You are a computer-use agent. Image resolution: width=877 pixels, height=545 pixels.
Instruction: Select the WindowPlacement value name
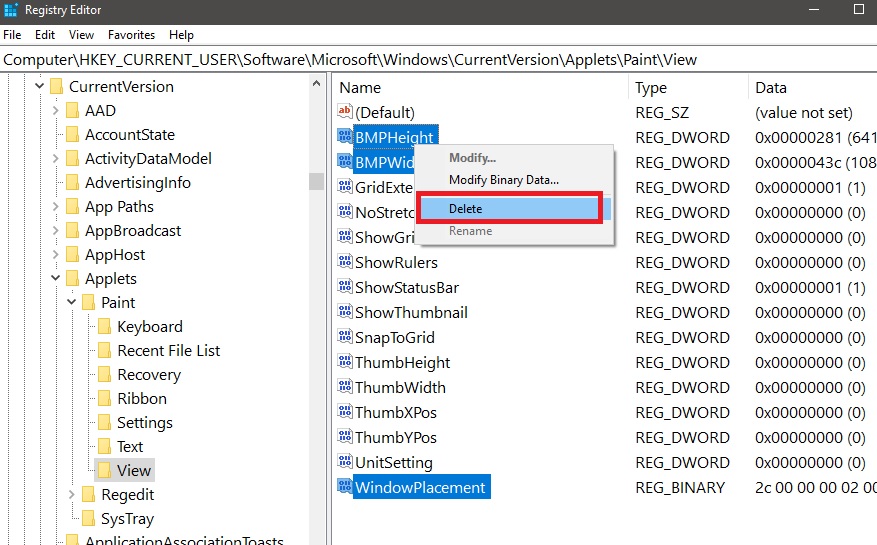[x=421, y=487]
